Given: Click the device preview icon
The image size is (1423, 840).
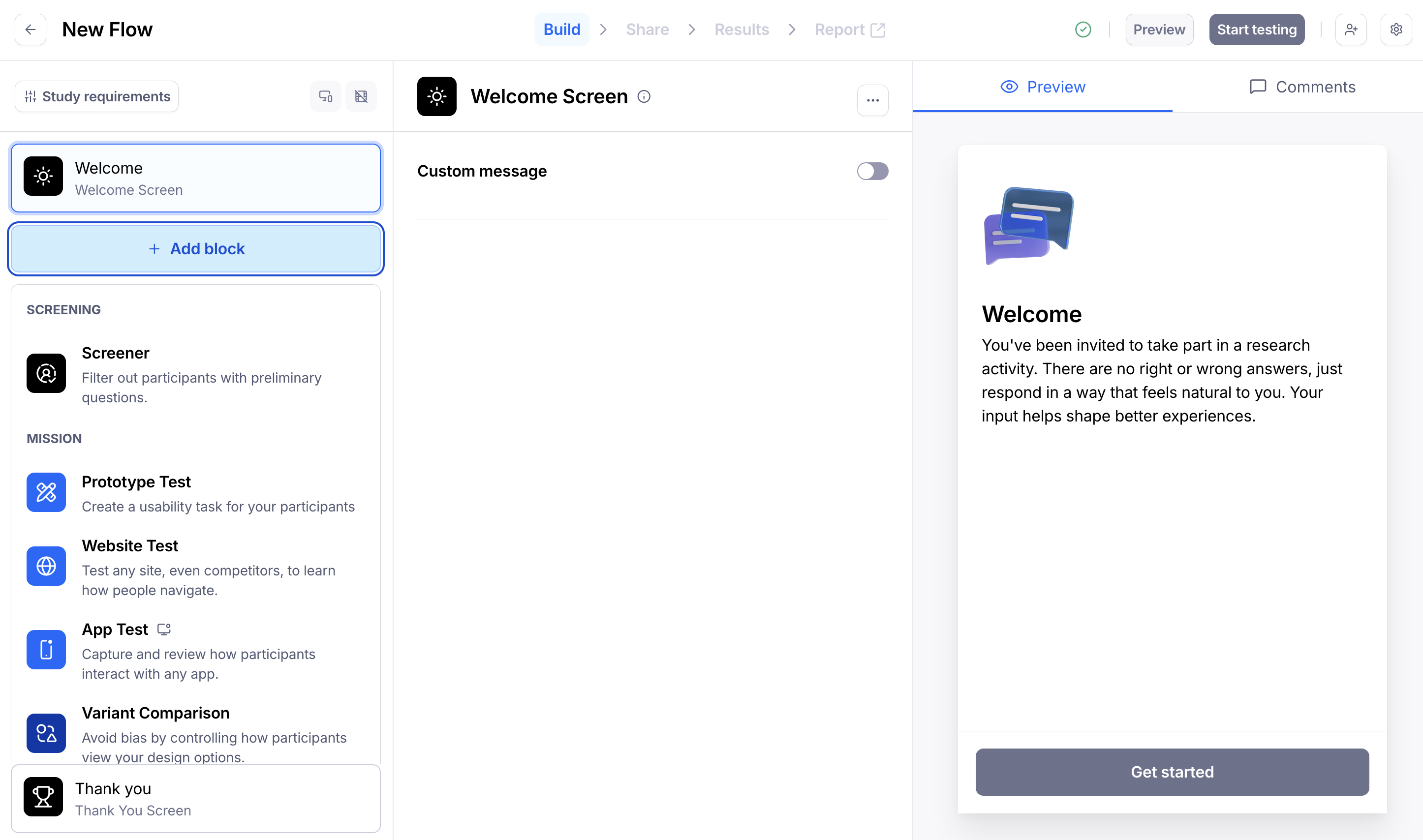Looking at the screenshot, I should click(326, 96).
